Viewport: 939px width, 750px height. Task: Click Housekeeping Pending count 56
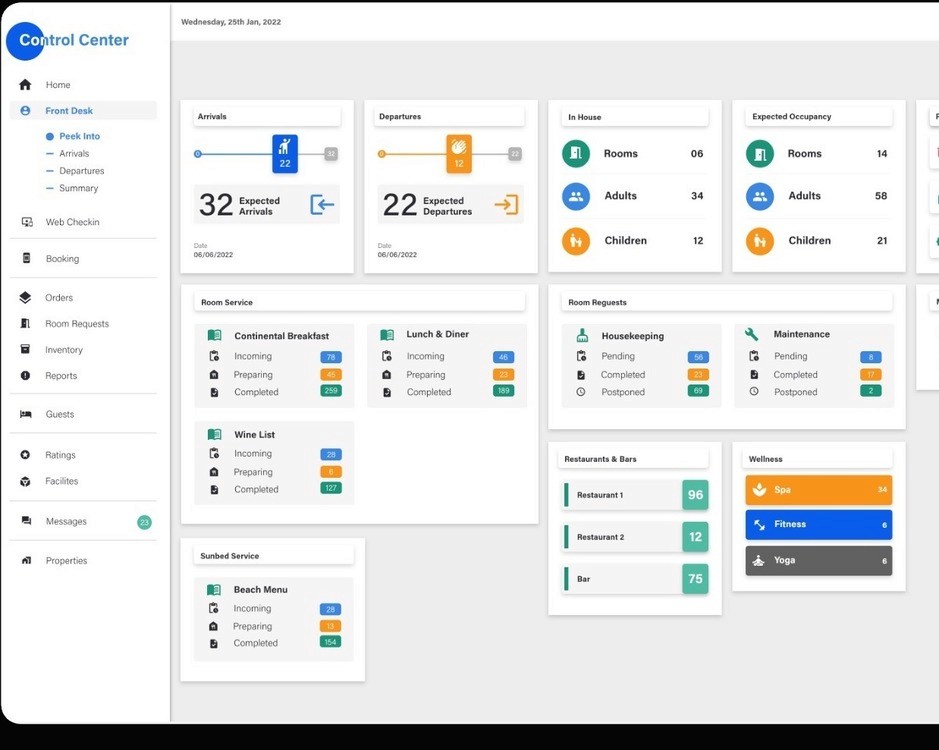click(698, 357)
